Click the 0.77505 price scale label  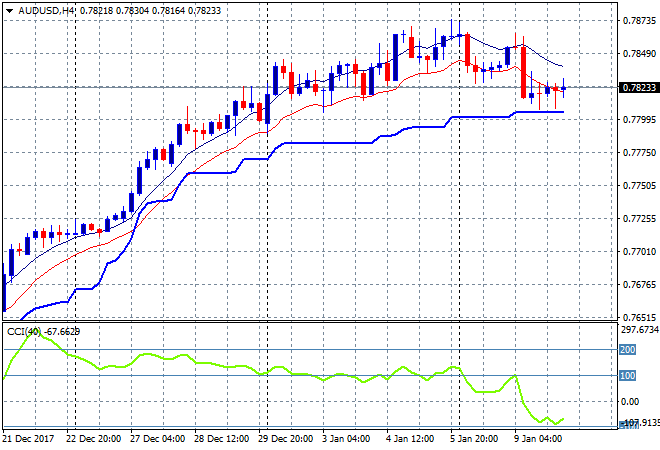point(639,186)
